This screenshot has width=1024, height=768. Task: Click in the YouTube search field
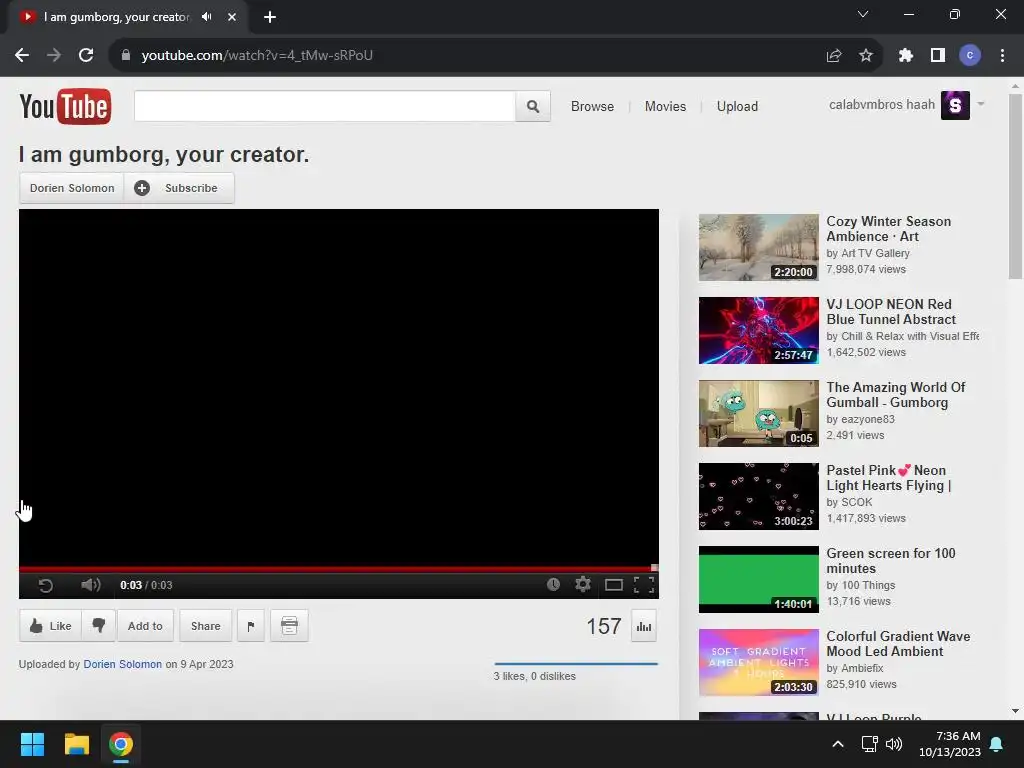325,106
